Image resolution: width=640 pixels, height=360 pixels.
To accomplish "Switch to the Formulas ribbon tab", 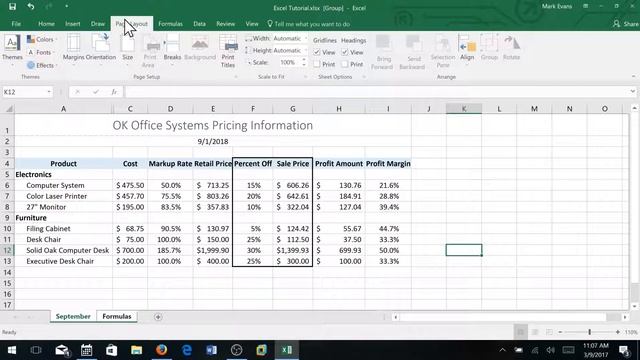I will 170,24.
